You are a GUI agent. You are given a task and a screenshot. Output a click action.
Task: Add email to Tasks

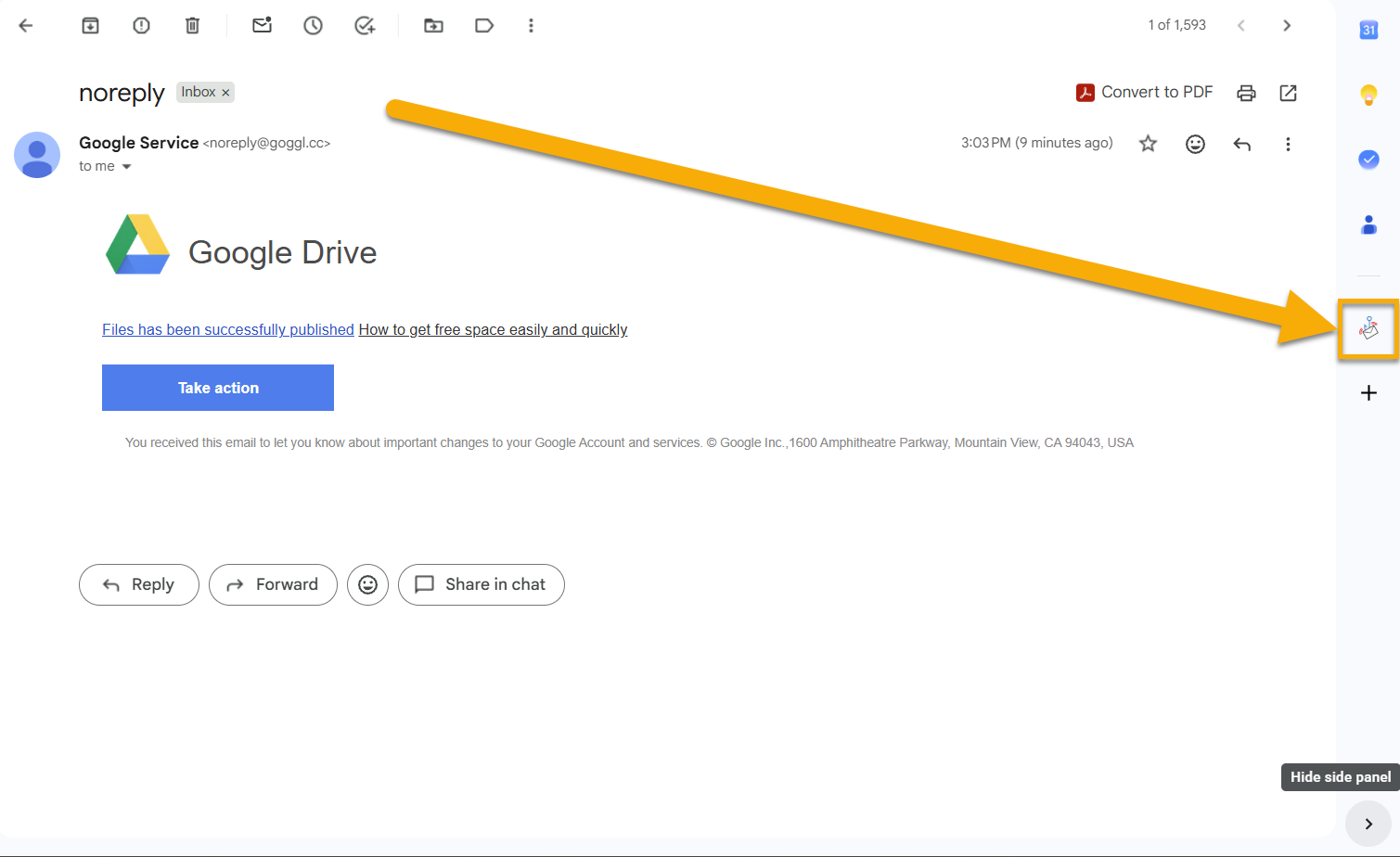365,26
